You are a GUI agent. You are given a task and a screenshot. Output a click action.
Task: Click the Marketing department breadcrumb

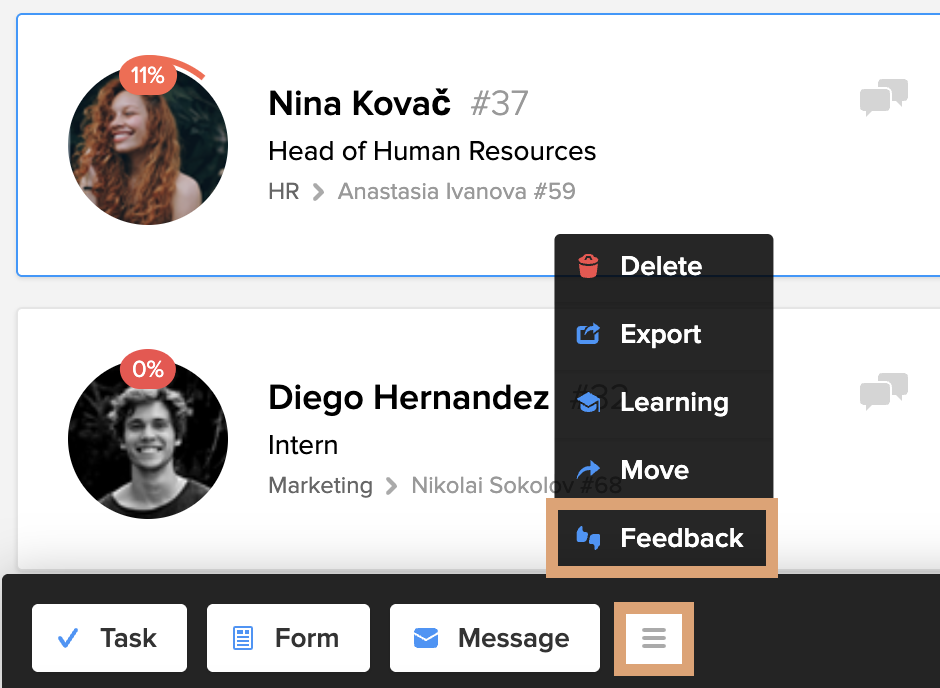click(x=320, y=486)
